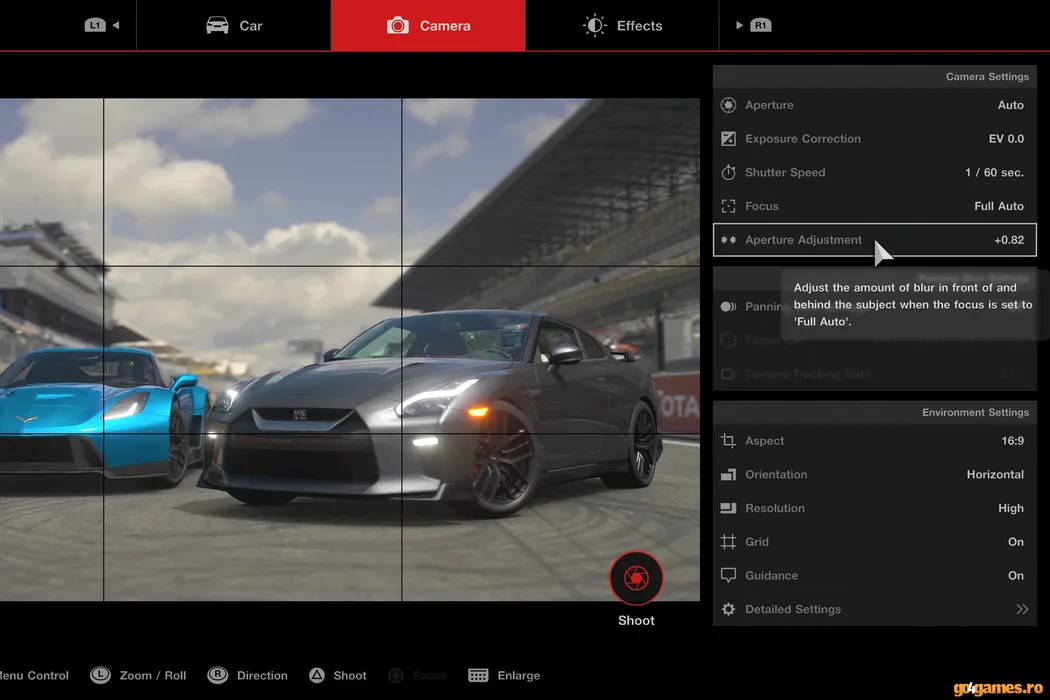Click the Orientation icon
The image size is (1050, 700).
click(x=728, y=475)
